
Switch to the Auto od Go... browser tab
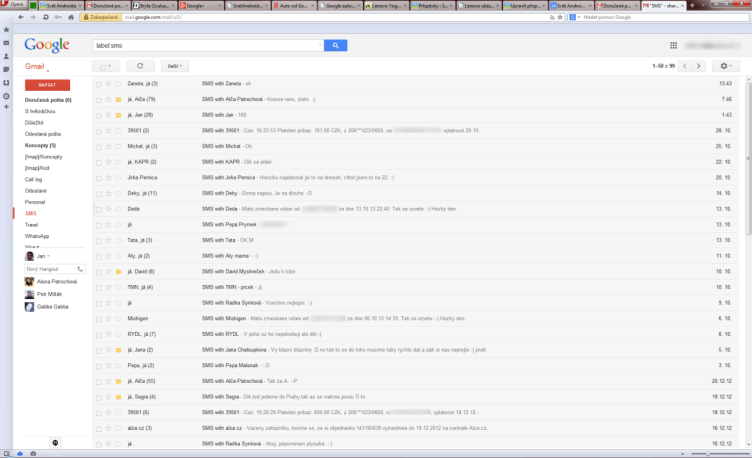pyautogui.click(x=294, y=6)
